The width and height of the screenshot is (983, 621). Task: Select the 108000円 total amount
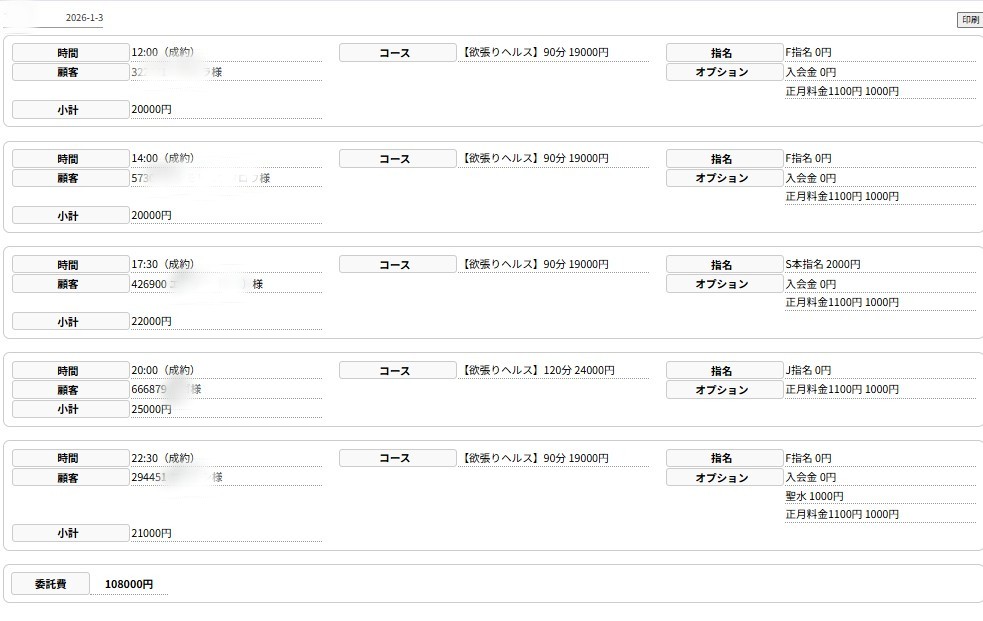pyautogui.click(x=129, y=584)
